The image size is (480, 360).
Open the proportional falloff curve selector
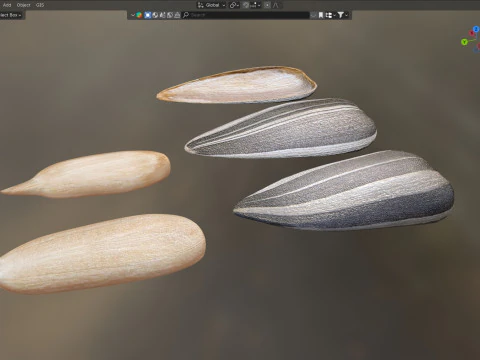(276, 5)
